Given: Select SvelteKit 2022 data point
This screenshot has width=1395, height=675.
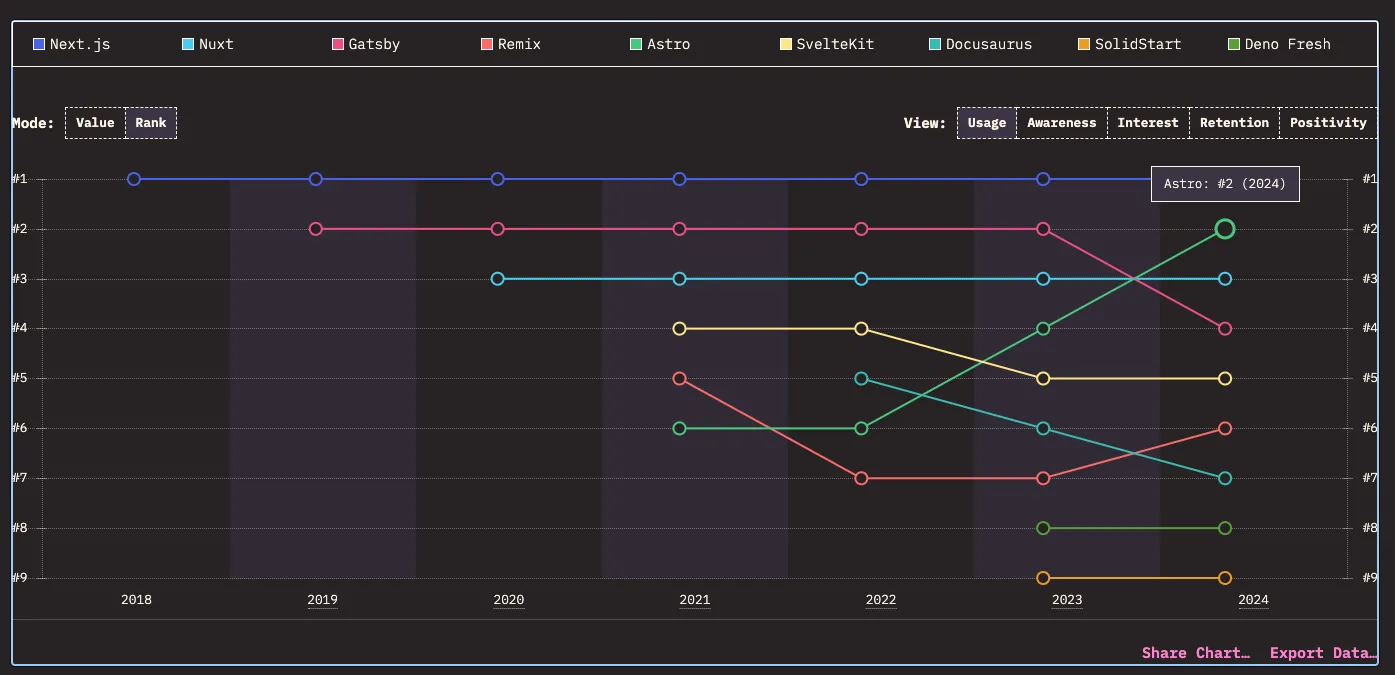Looking at the screenshot, I should click(x=862, y=329).
